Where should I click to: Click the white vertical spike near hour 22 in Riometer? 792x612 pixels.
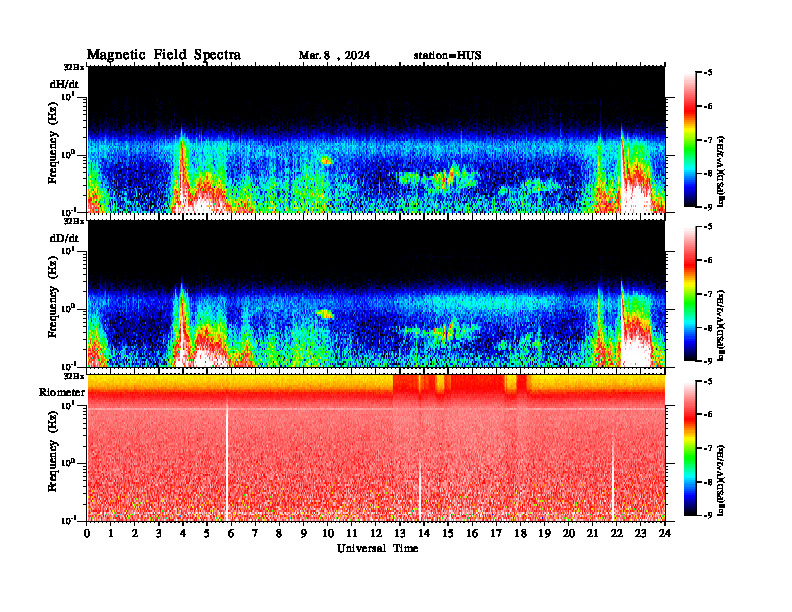[613, 481]
